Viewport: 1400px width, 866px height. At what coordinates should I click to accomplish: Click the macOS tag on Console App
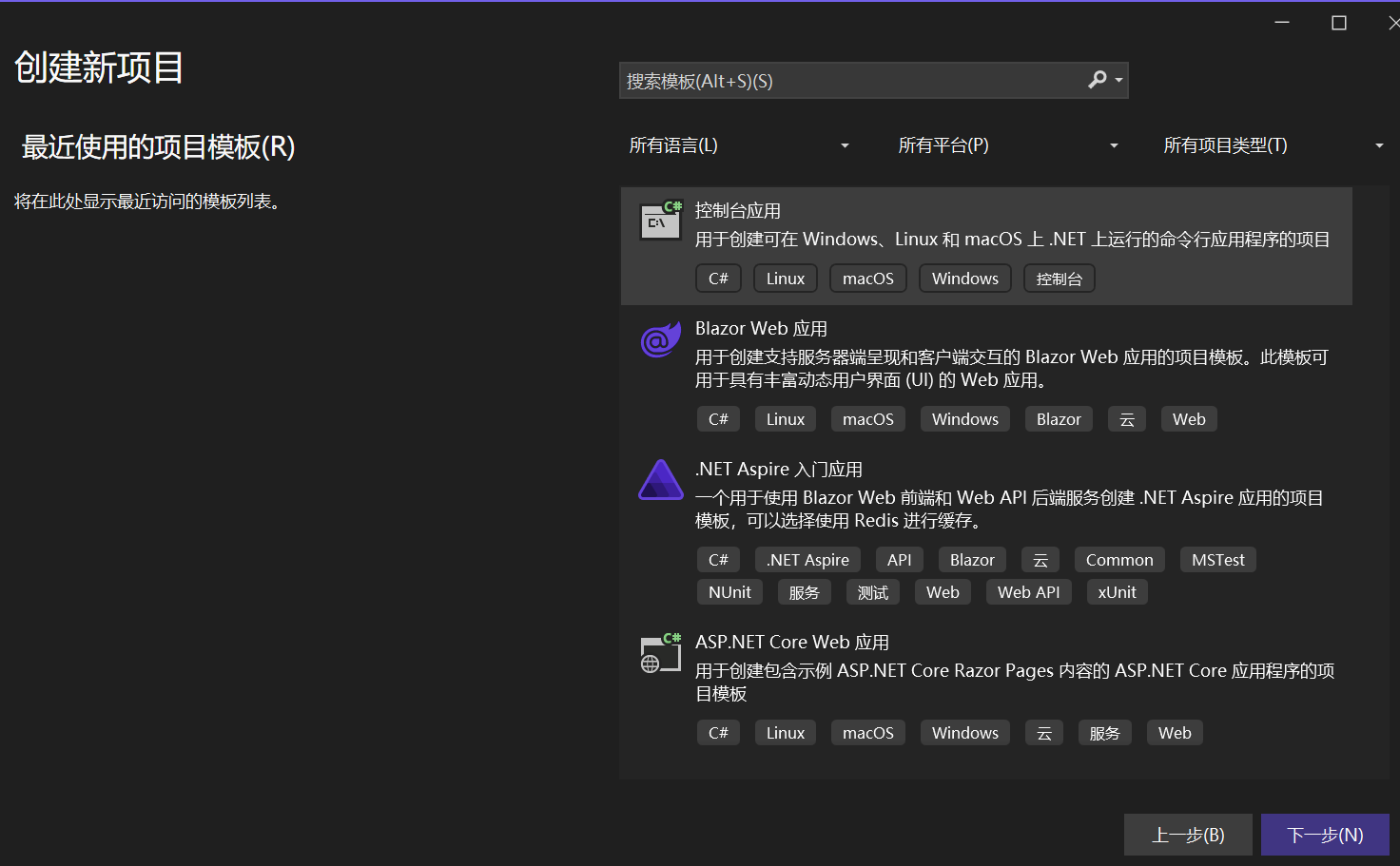[868, 279]
